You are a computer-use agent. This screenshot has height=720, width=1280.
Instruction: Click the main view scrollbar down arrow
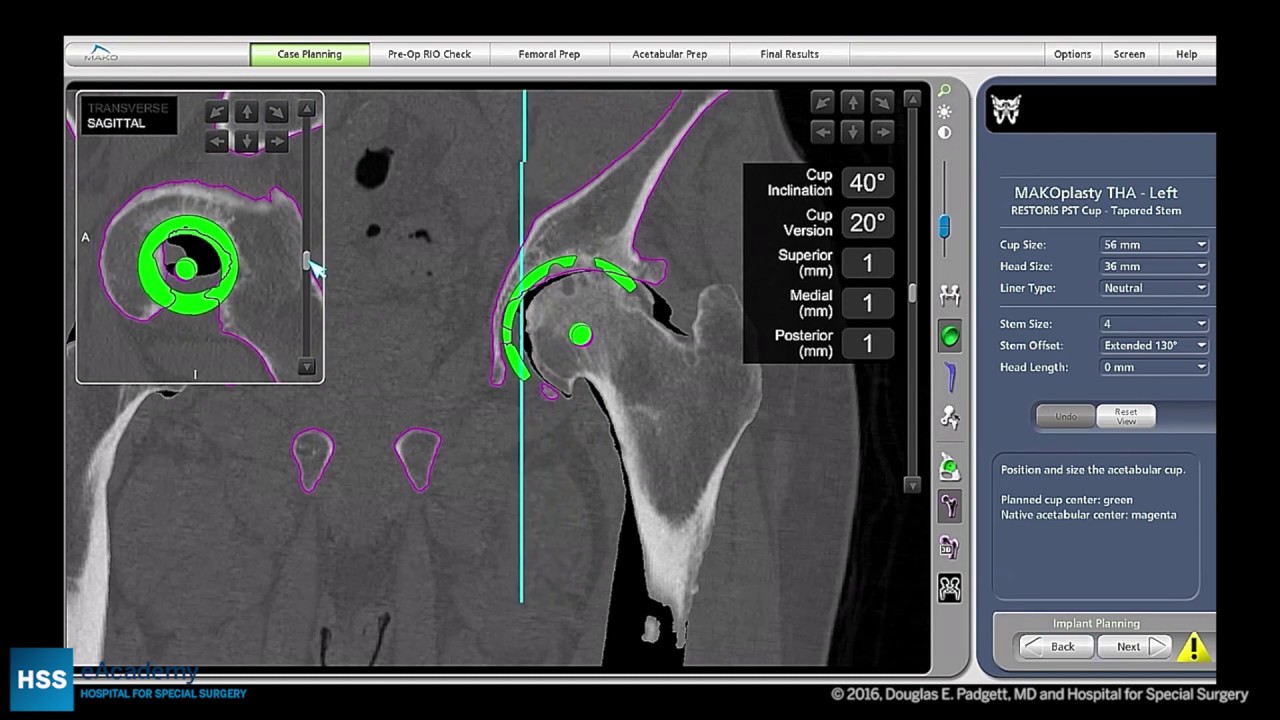coord(912,484)
